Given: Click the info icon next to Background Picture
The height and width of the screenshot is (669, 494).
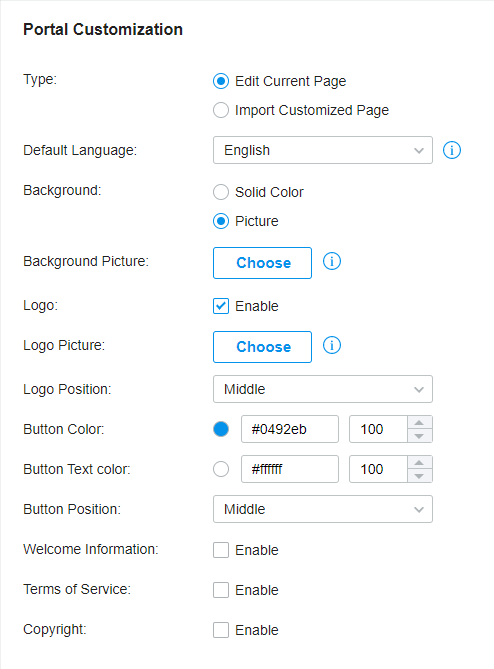Looking at the screenshot, I should pyautogui.click(x=331, y=261).
